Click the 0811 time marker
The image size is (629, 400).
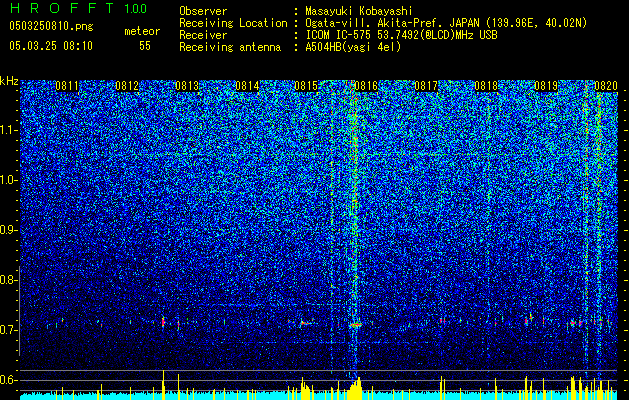pos(67,86)
